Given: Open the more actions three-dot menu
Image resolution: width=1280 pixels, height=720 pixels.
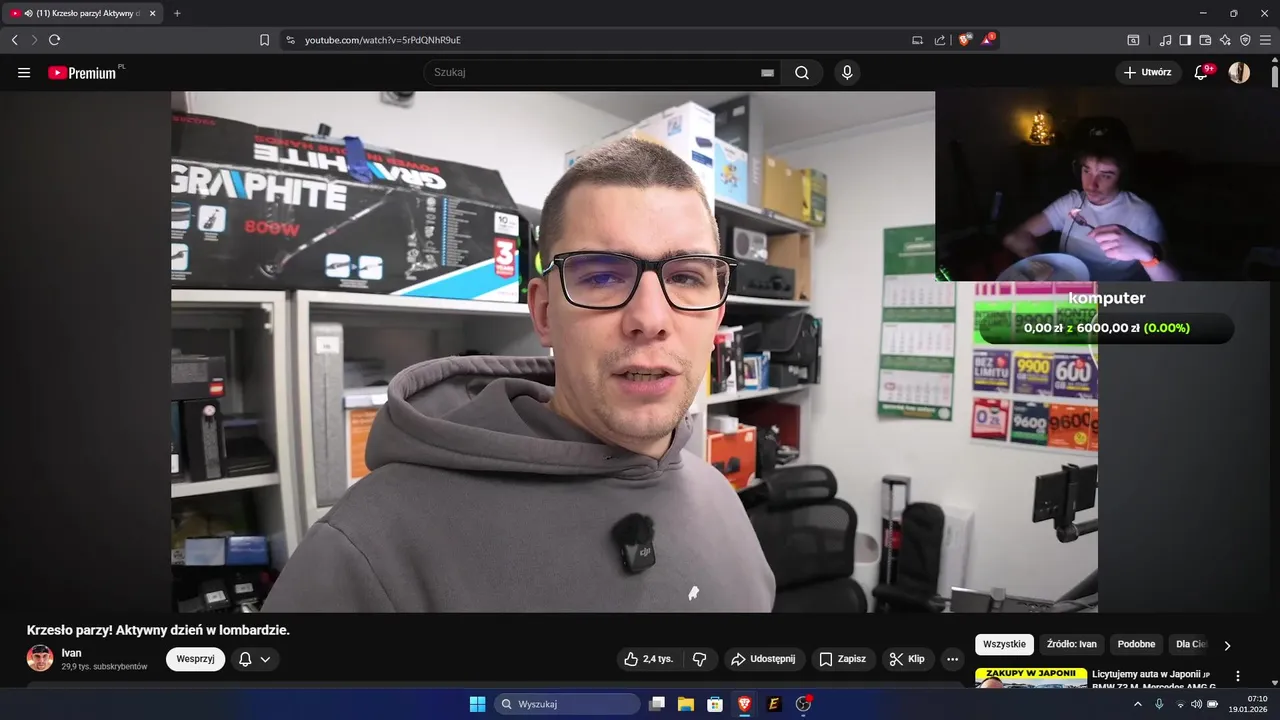Looking at the screenshot, I should pyautogui.click(x=952, y=659).
